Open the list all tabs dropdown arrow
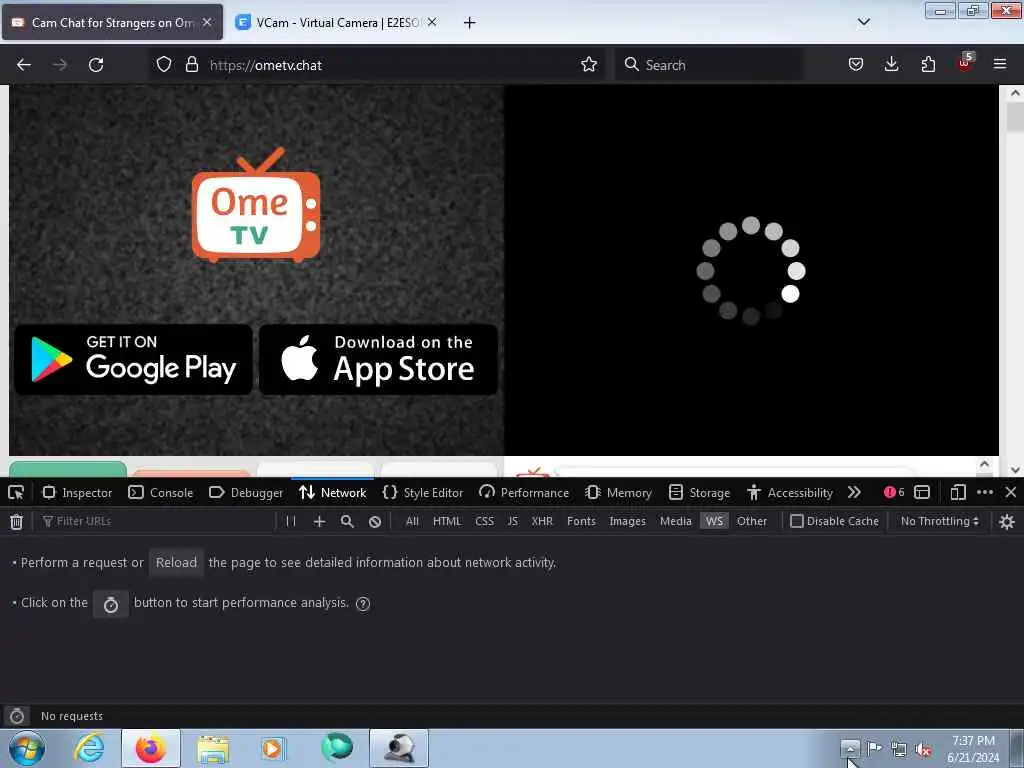1024x768 pixels. 863,22
